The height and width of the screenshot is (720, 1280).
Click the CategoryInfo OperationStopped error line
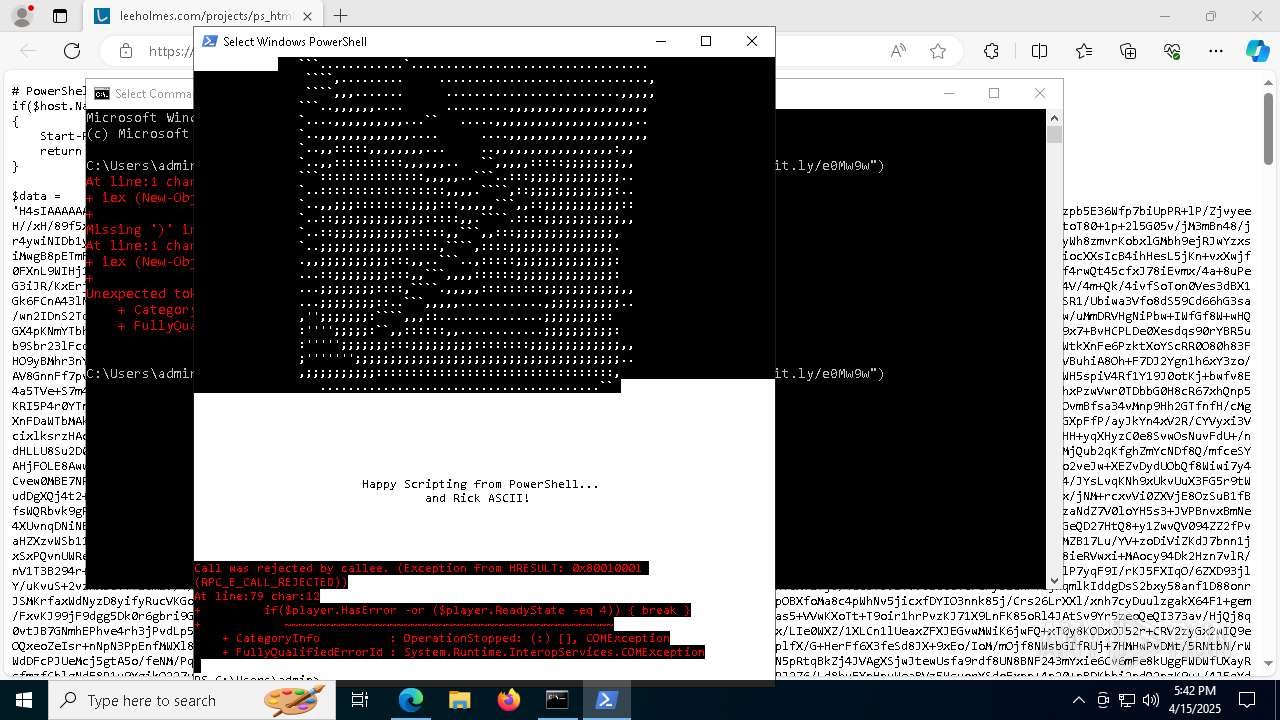(445, 638)
